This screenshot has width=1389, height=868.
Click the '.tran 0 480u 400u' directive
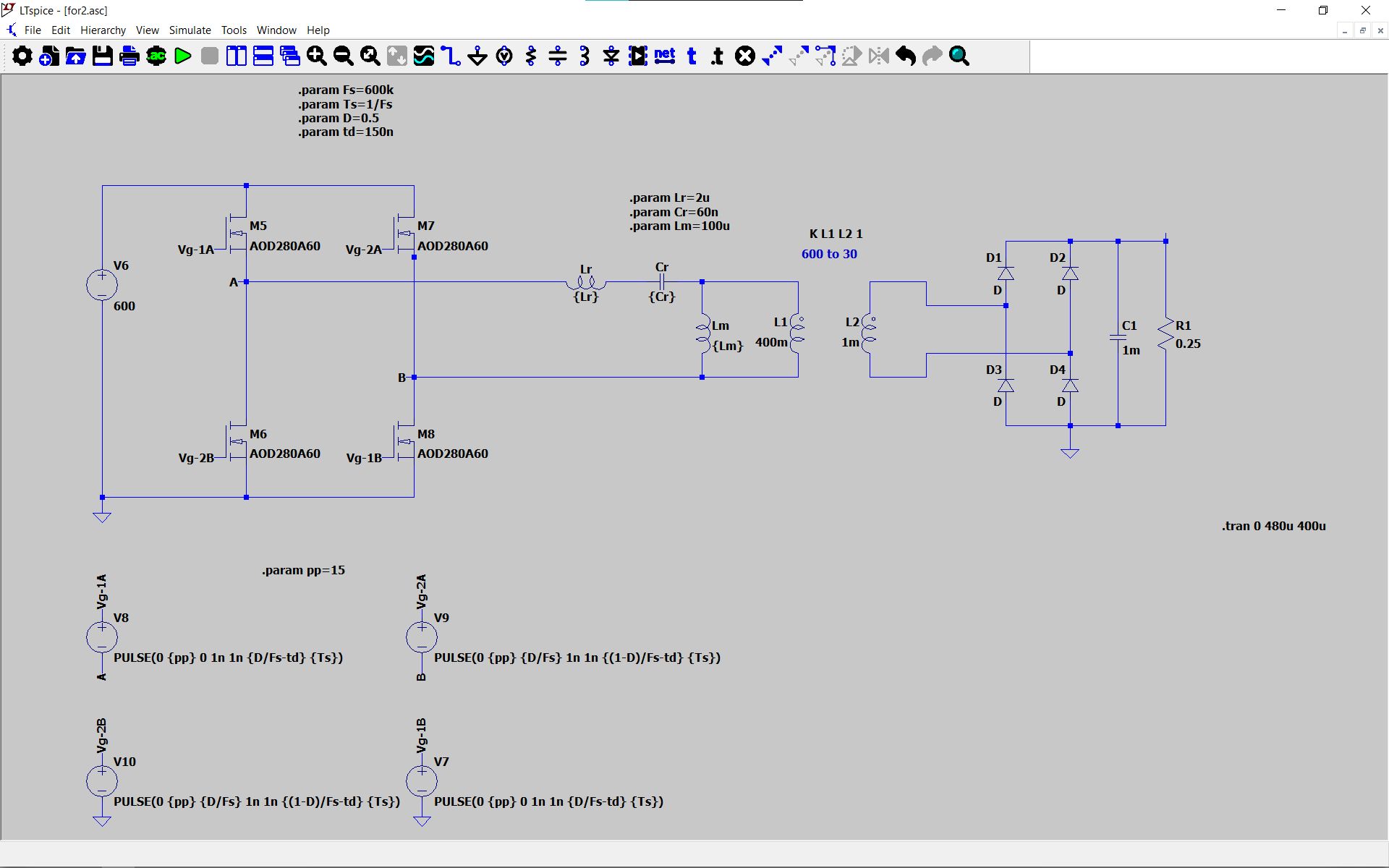pos(1273,526)
